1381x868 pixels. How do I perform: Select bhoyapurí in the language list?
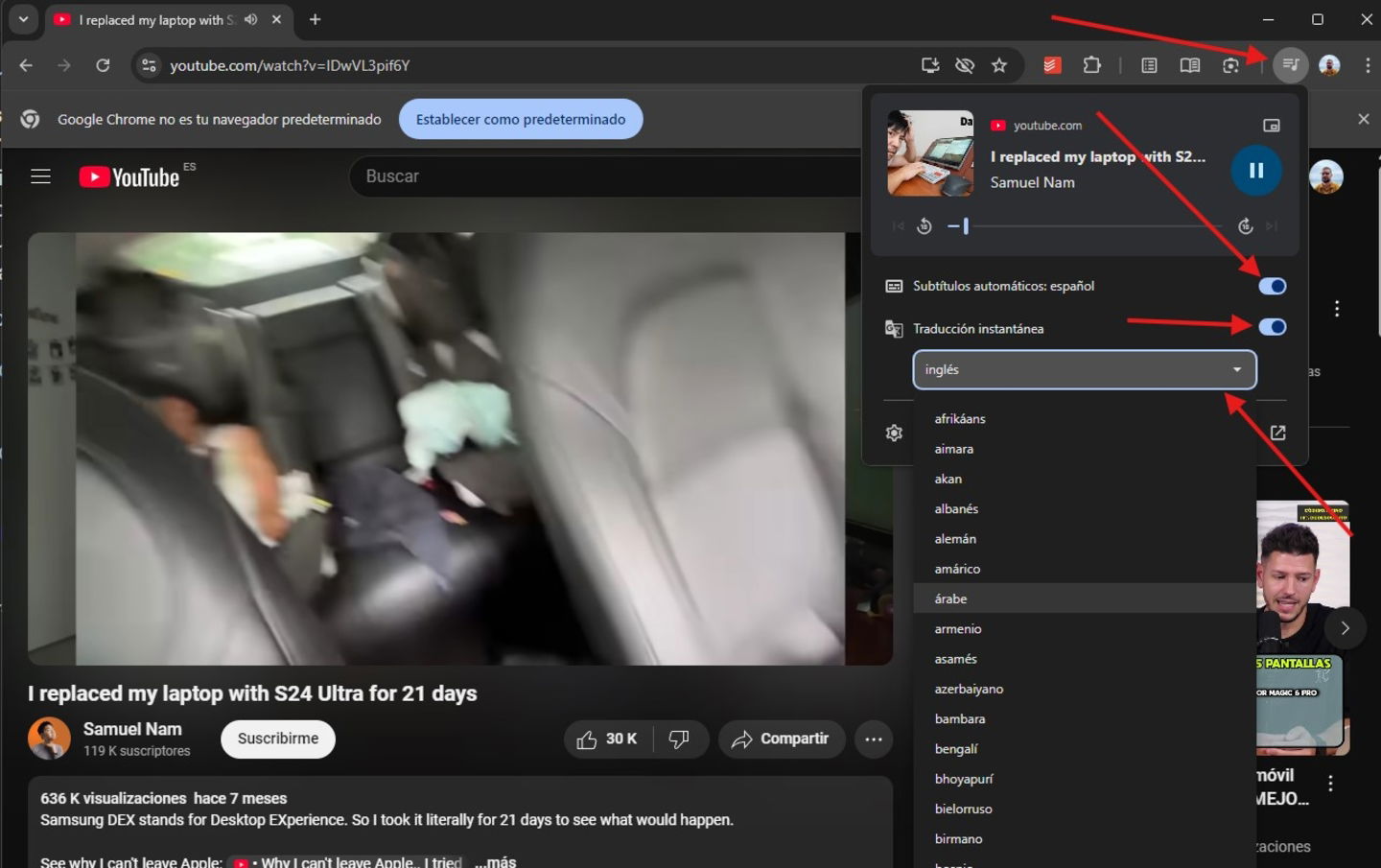pos(1085,779)
